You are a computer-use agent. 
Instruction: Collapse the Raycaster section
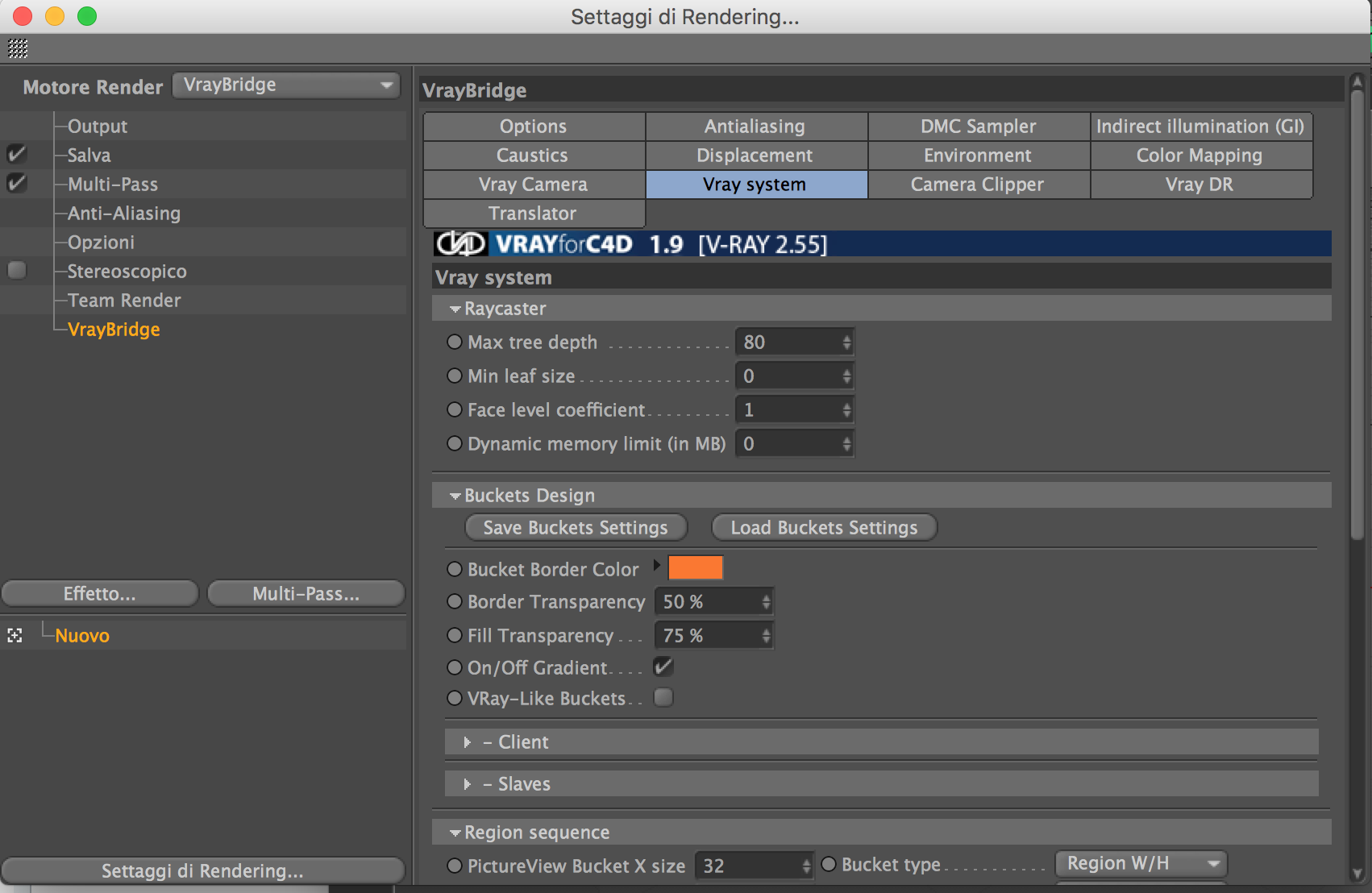point(455,309)
